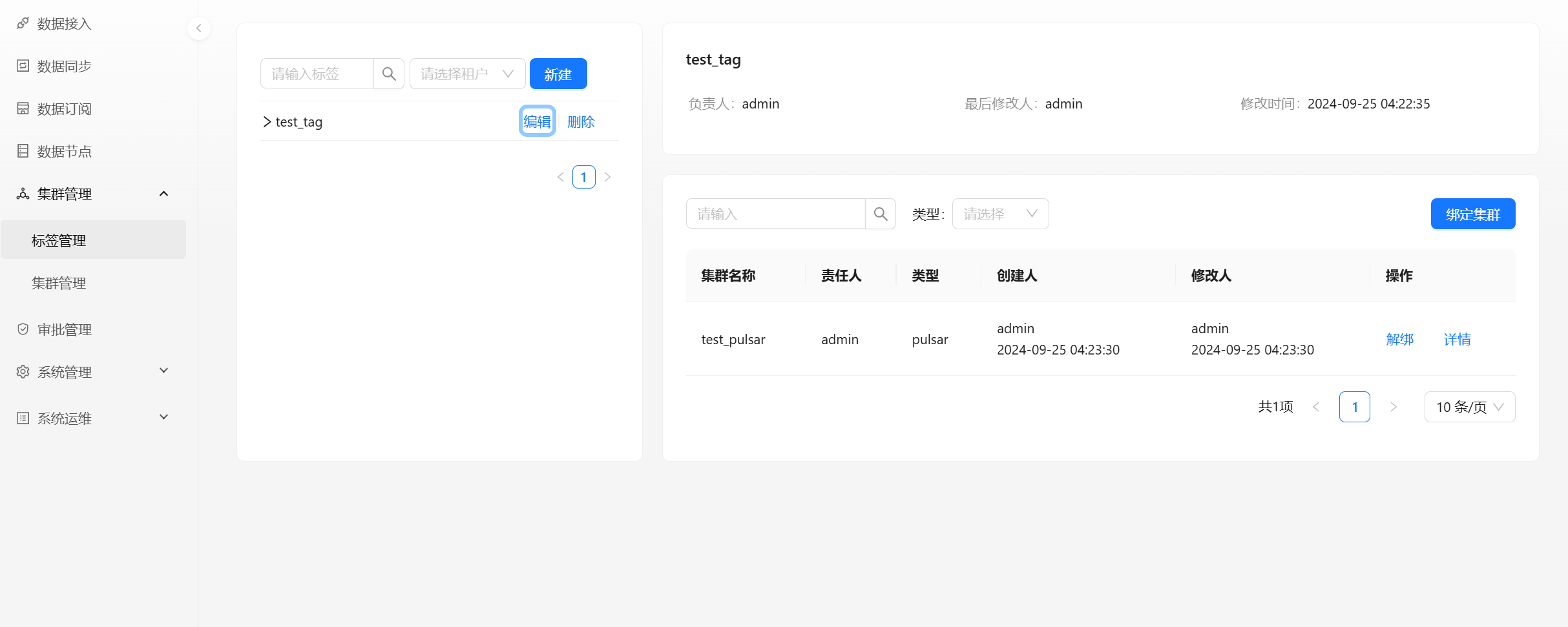The width and height of the screenshot is (1568, 627).
Task: Select 集群管理 submenu item
Action: coord(59,283)
